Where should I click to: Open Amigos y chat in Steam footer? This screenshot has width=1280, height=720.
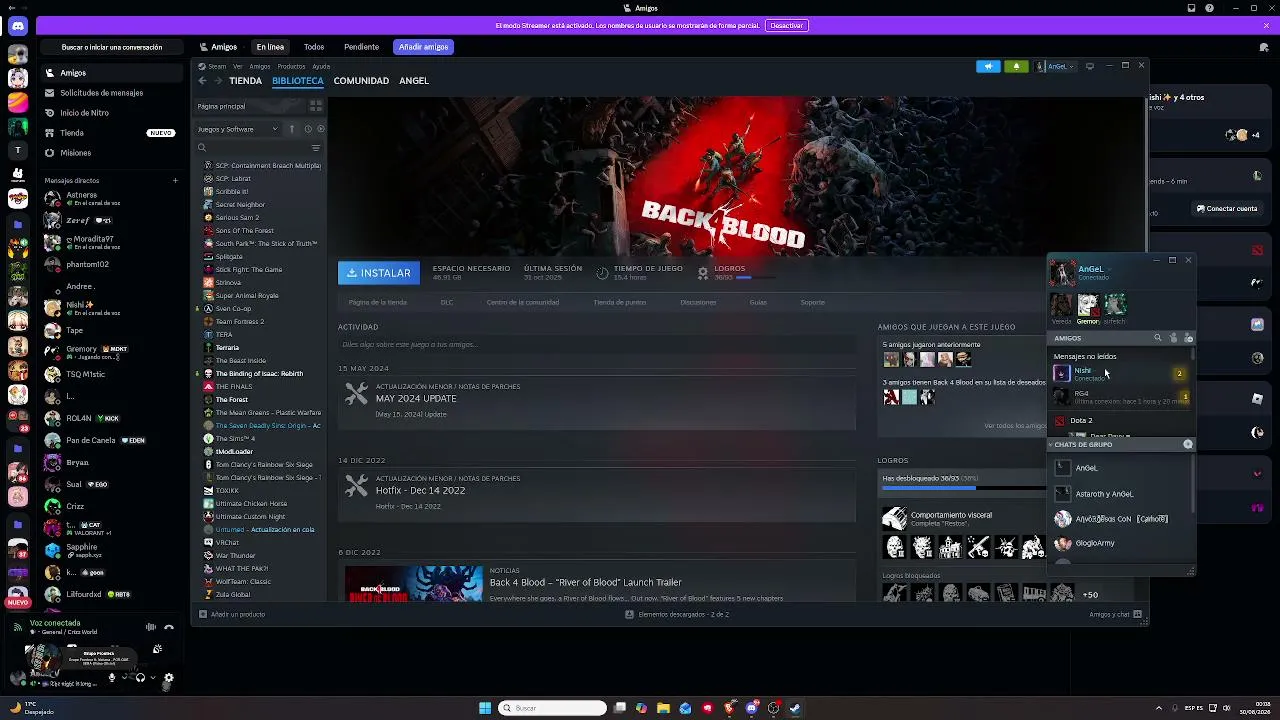[1115, 614]
